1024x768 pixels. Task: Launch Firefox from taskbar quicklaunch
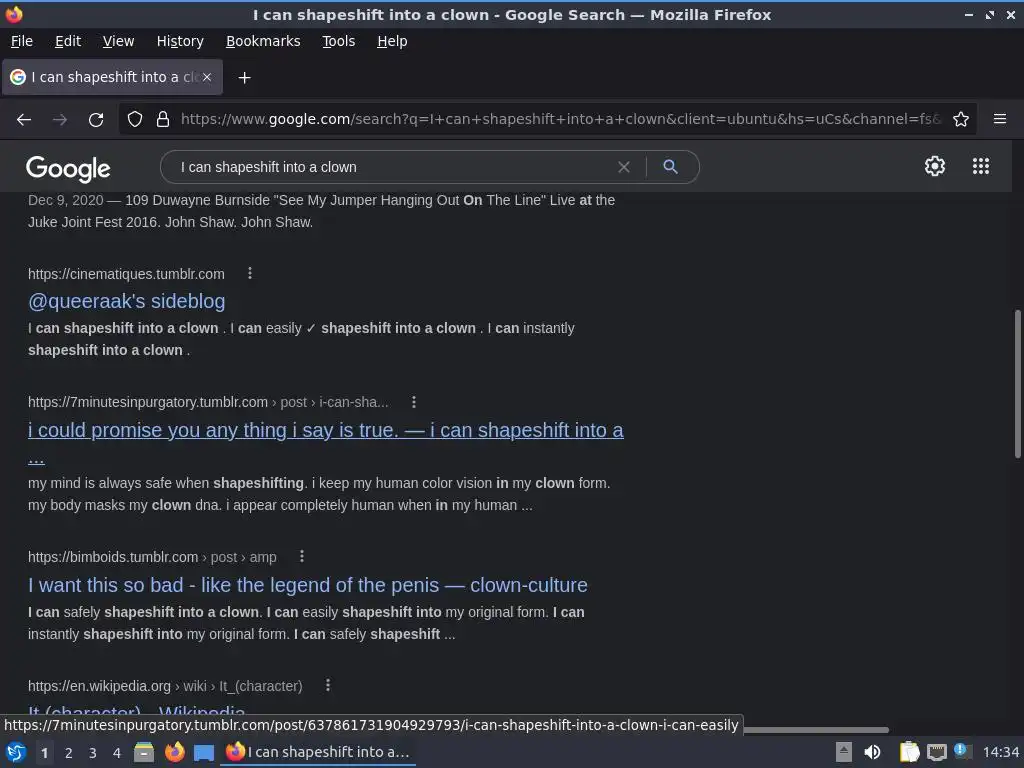point(174,752)
